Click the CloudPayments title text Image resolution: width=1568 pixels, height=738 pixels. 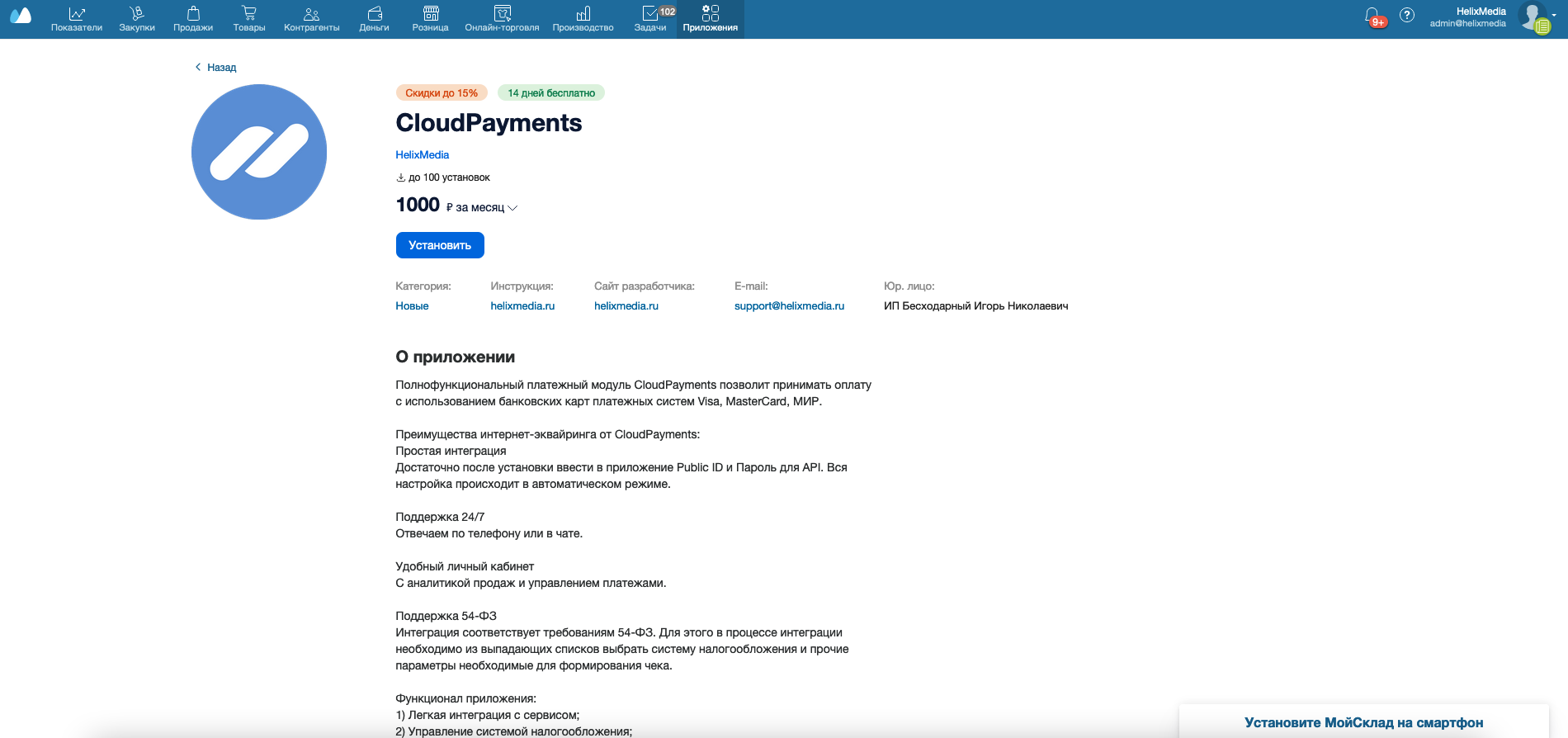click(x=489, y=123)
